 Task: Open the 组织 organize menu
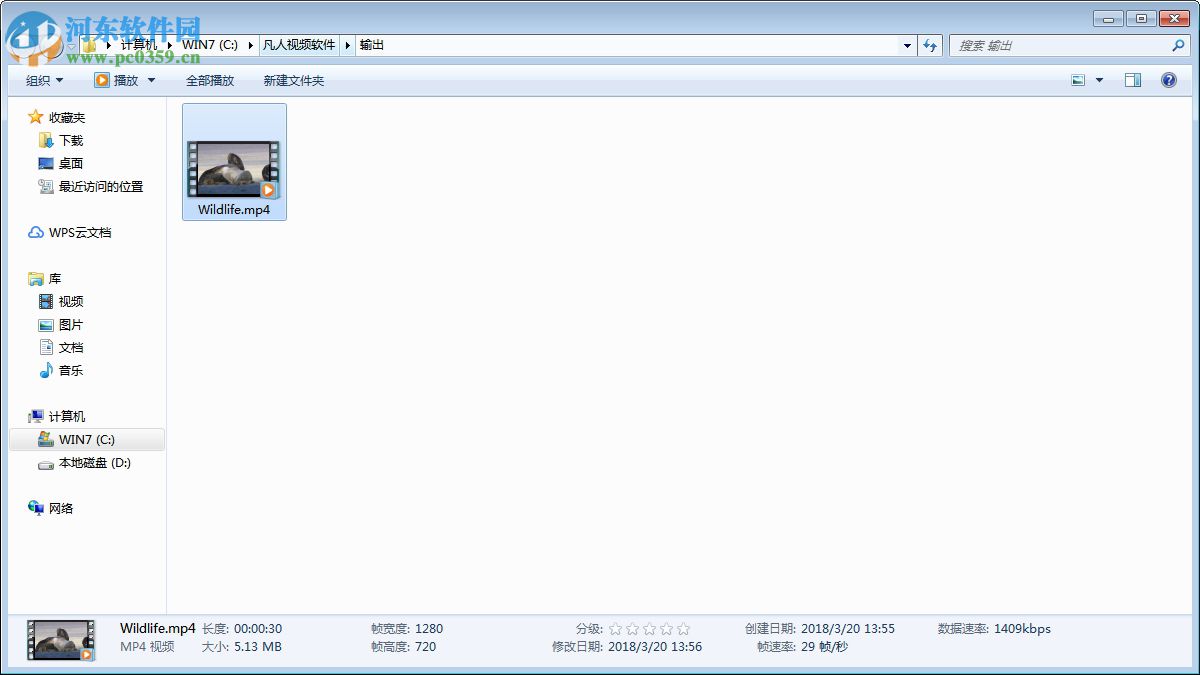pos(45,81)
